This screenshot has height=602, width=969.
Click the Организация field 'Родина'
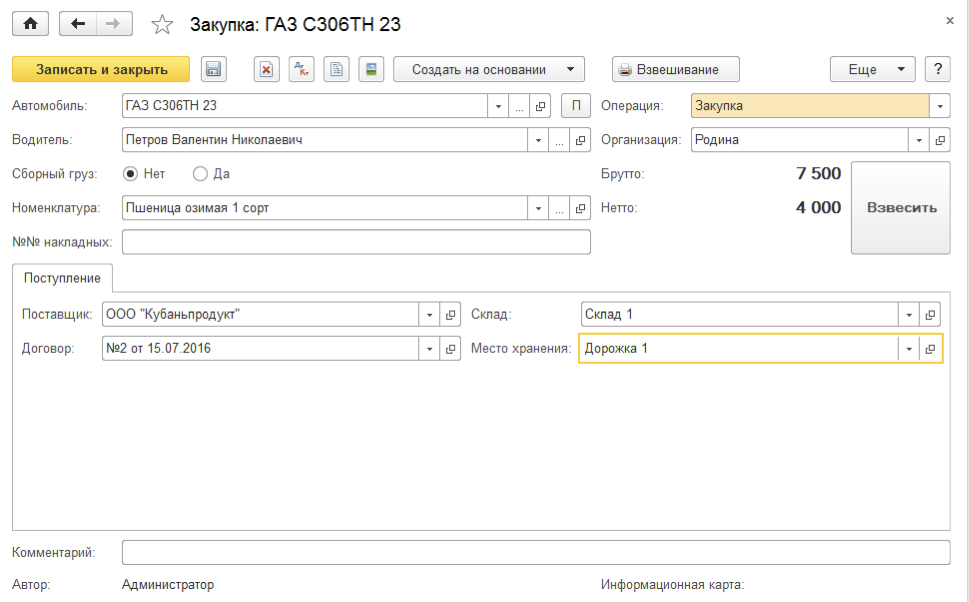click(x=800, y=140)
